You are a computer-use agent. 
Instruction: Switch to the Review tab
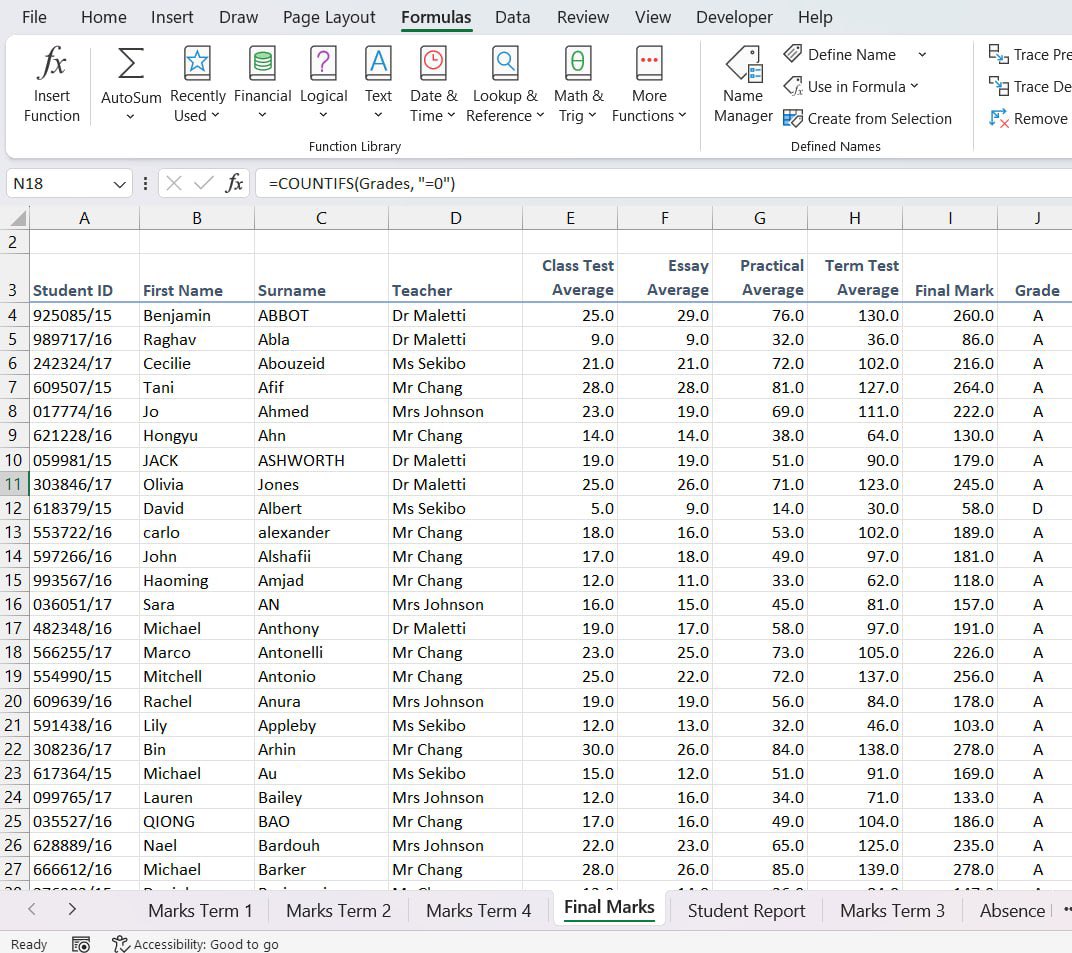[582, 17]
